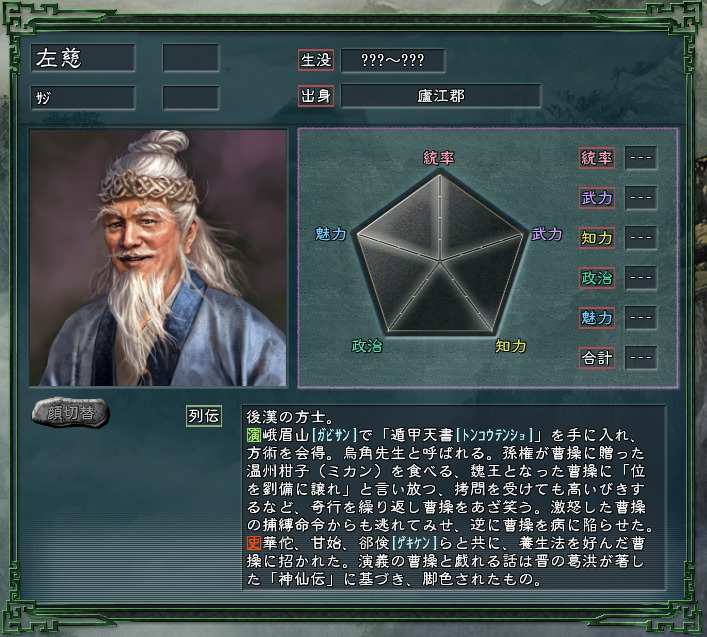
Task: Select the 合計 total label
Action: coord(597,358)
